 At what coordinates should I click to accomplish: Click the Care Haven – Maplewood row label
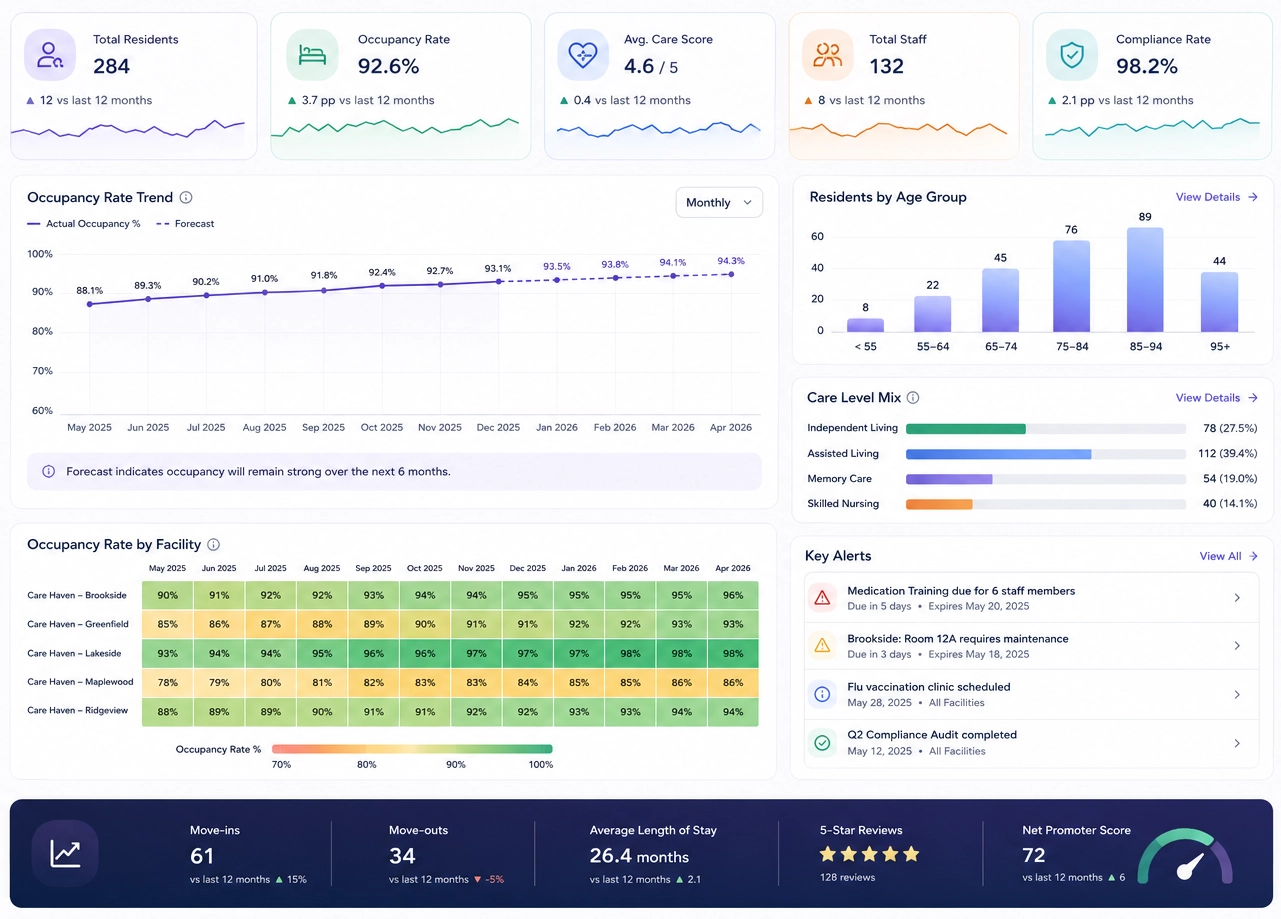(80, 682)
